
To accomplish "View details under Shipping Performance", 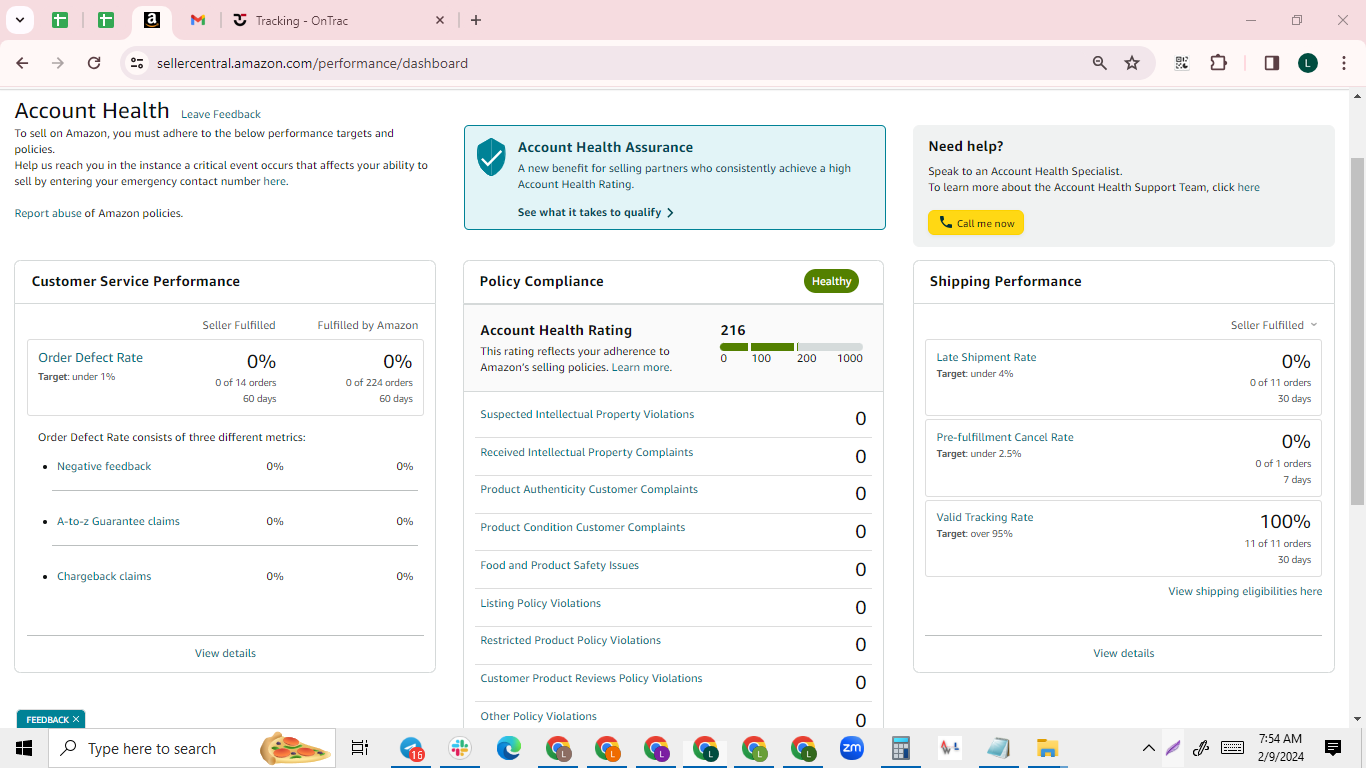I will (1124, 653).
